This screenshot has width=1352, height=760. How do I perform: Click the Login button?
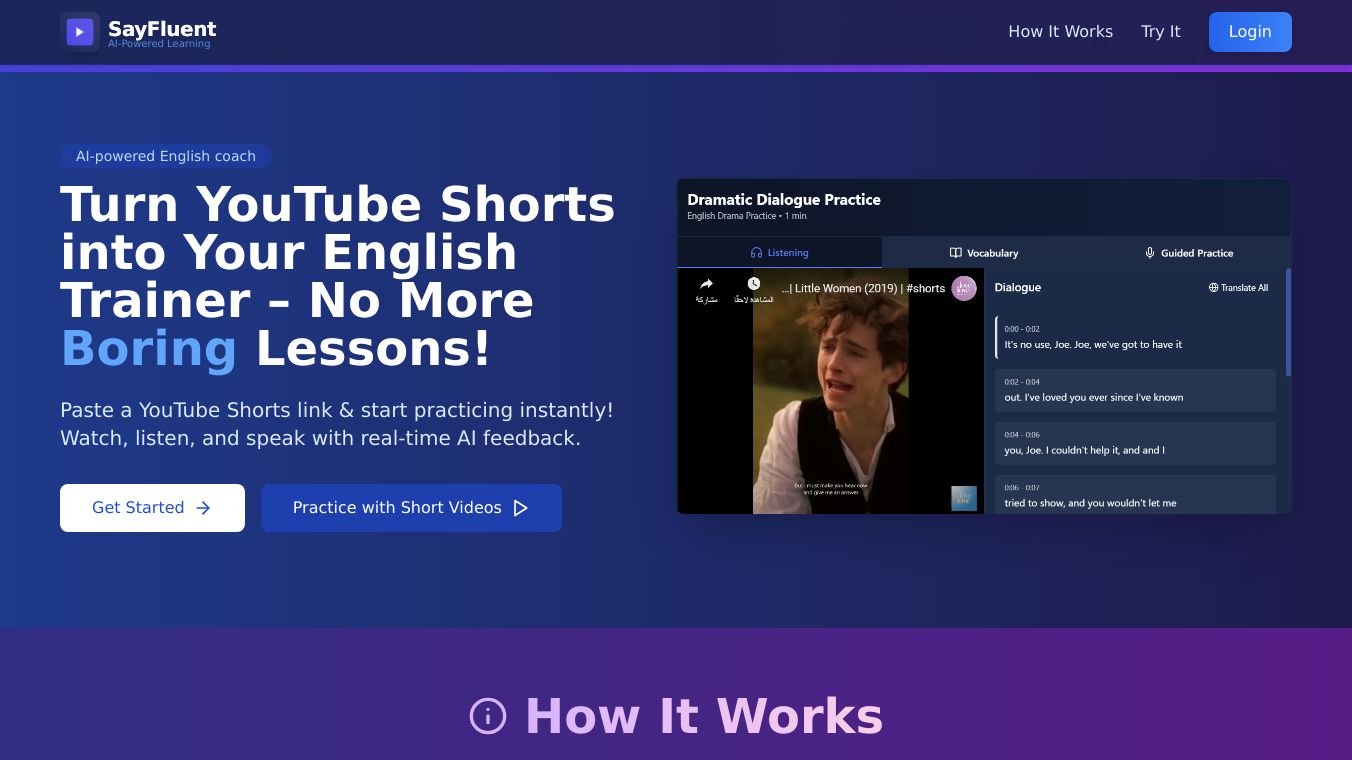click(1250, 32)
